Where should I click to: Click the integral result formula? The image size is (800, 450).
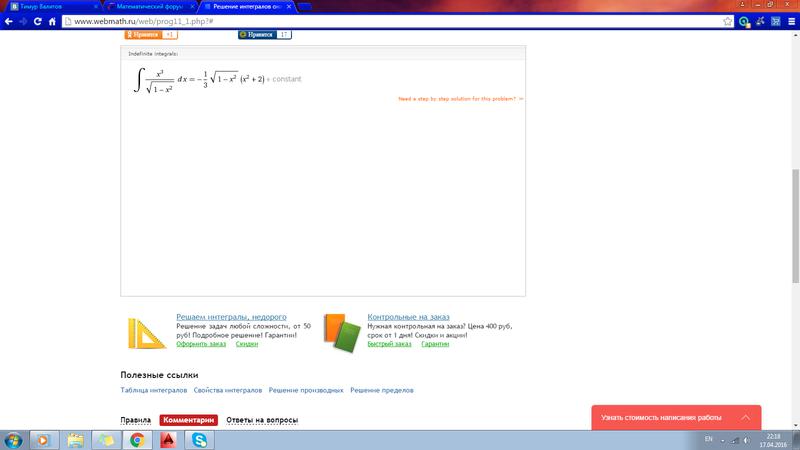click(218, 80)
